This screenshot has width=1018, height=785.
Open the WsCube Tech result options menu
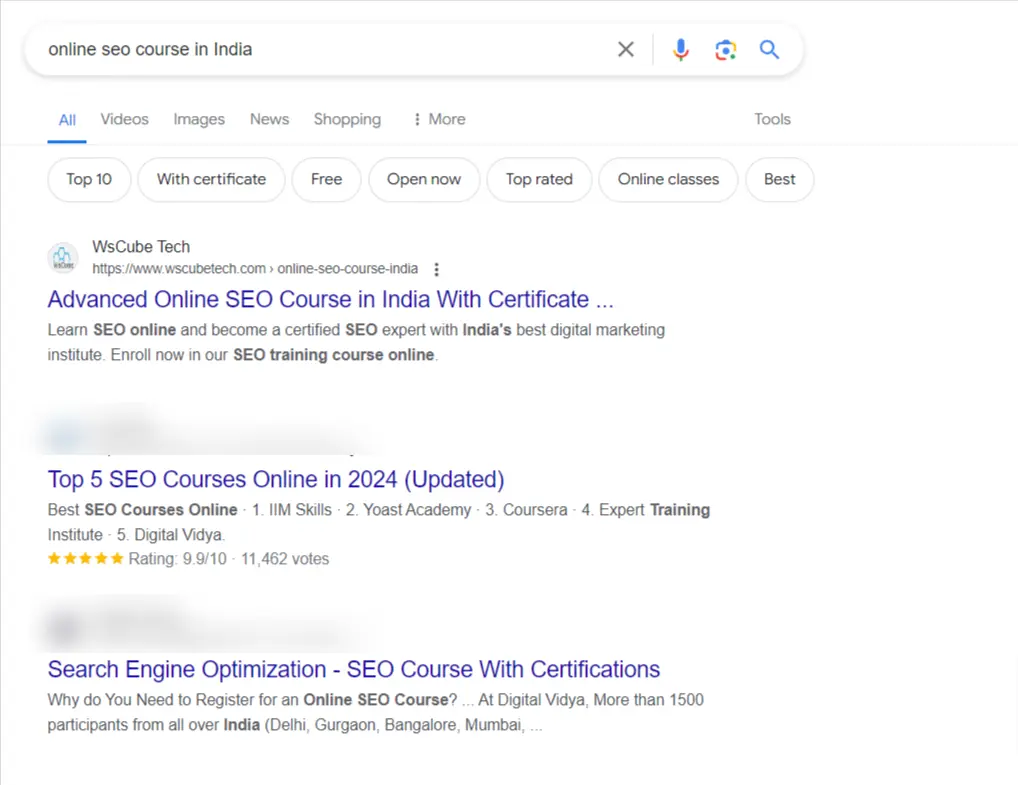436,269
